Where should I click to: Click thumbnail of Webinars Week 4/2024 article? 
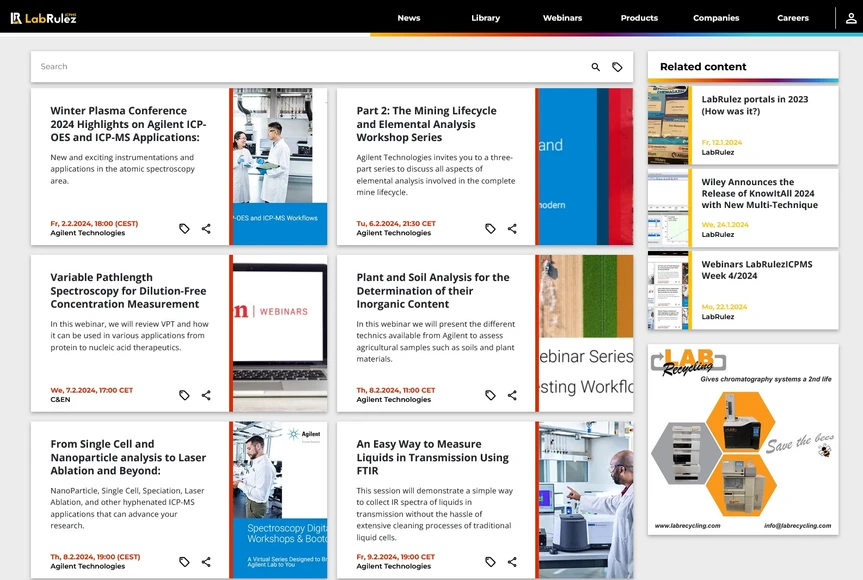668,291
